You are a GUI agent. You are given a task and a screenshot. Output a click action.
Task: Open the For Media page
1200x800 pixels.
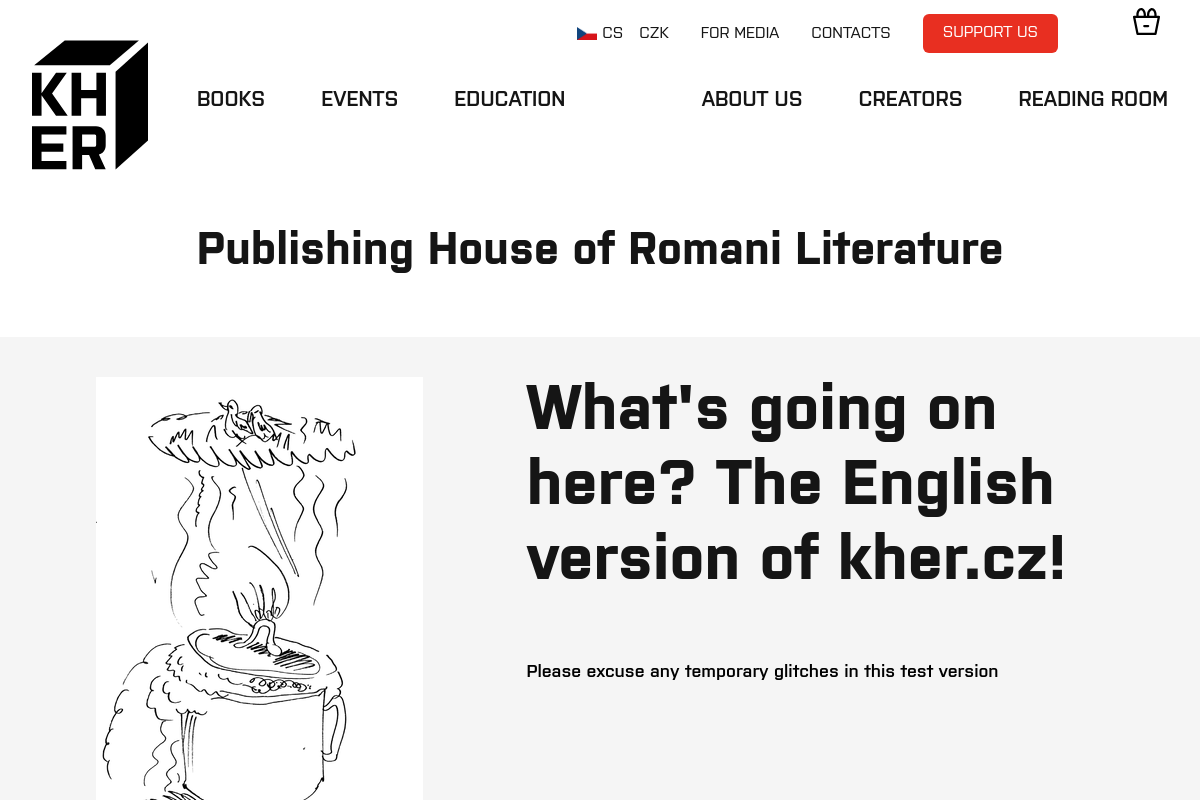coord(740,33)
